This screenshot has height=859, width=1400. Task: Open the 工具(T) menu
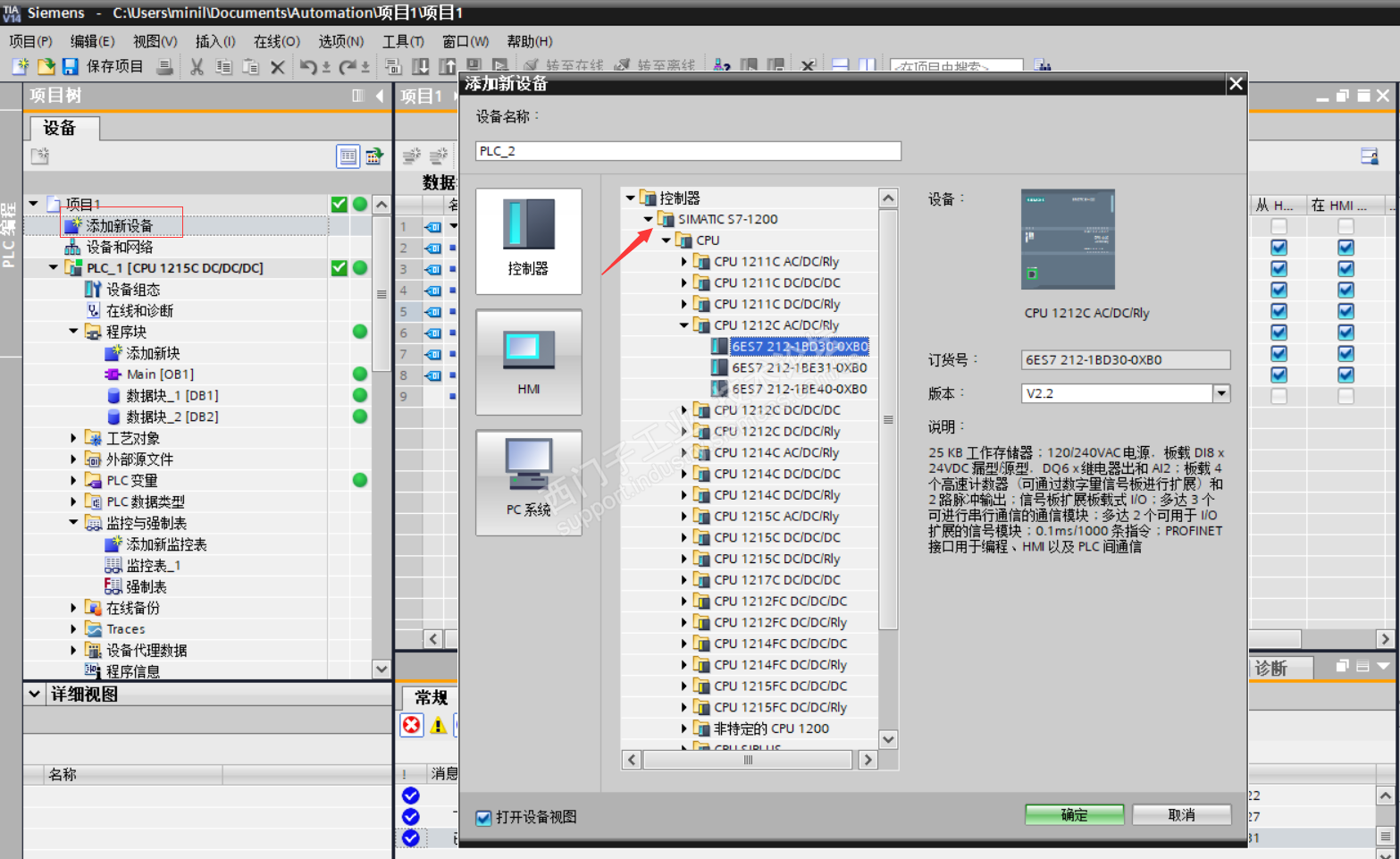[403, 41]
